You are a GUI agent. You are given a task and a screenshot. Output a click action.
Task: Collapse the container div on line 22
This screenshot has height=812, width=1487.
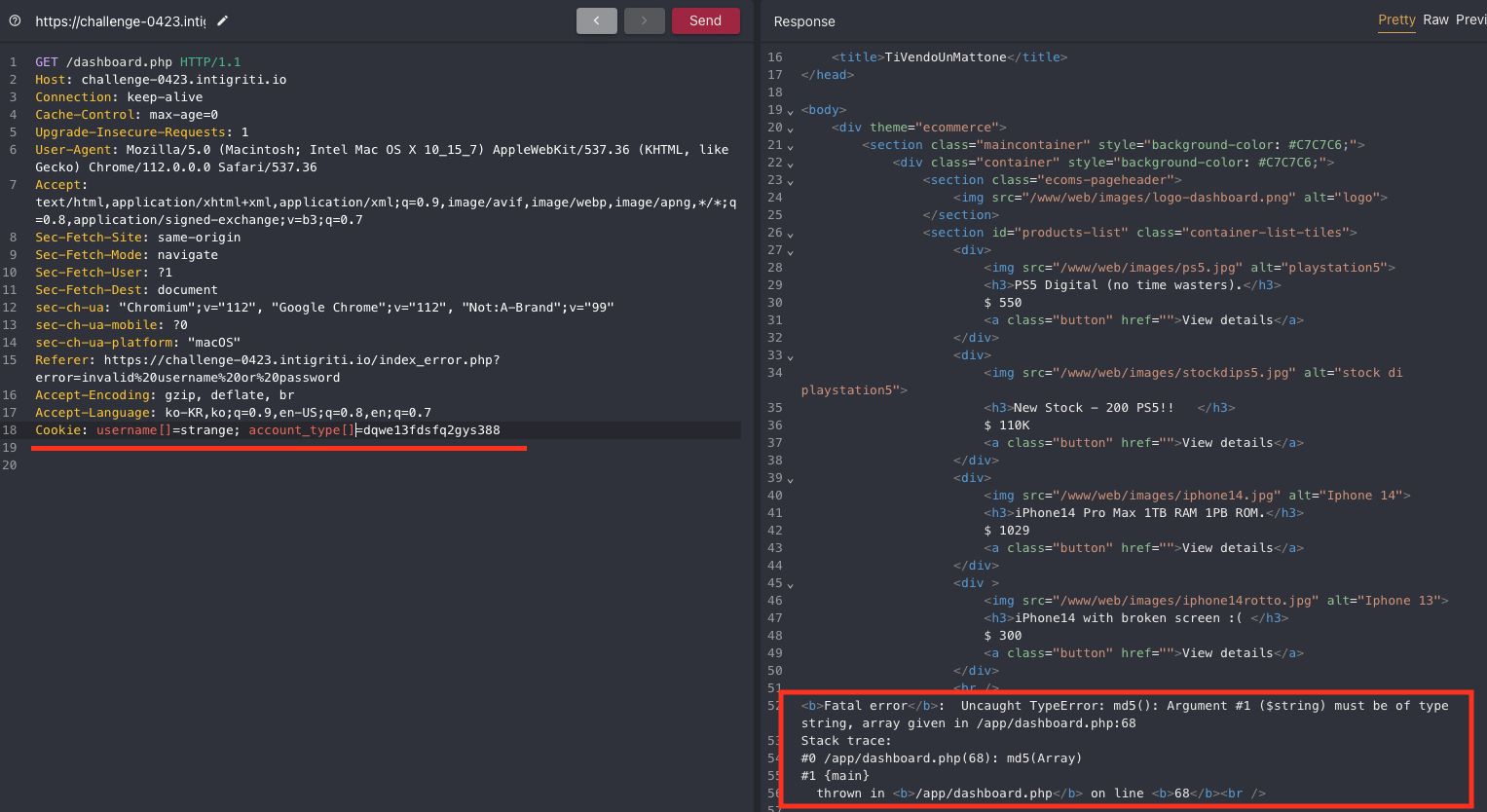tap(790, 164)
